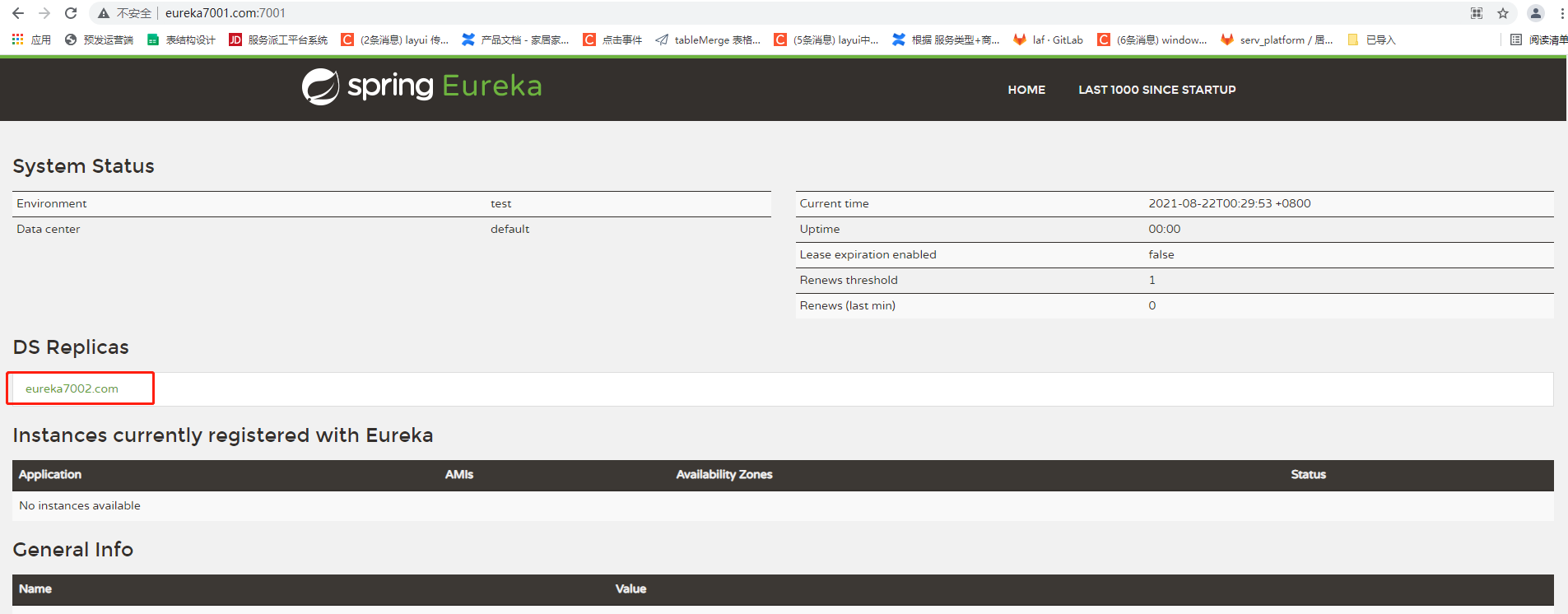Open the 表结构设计 bookmark
This screenshot has height=614, width=1568.
[x=181, y=40]
